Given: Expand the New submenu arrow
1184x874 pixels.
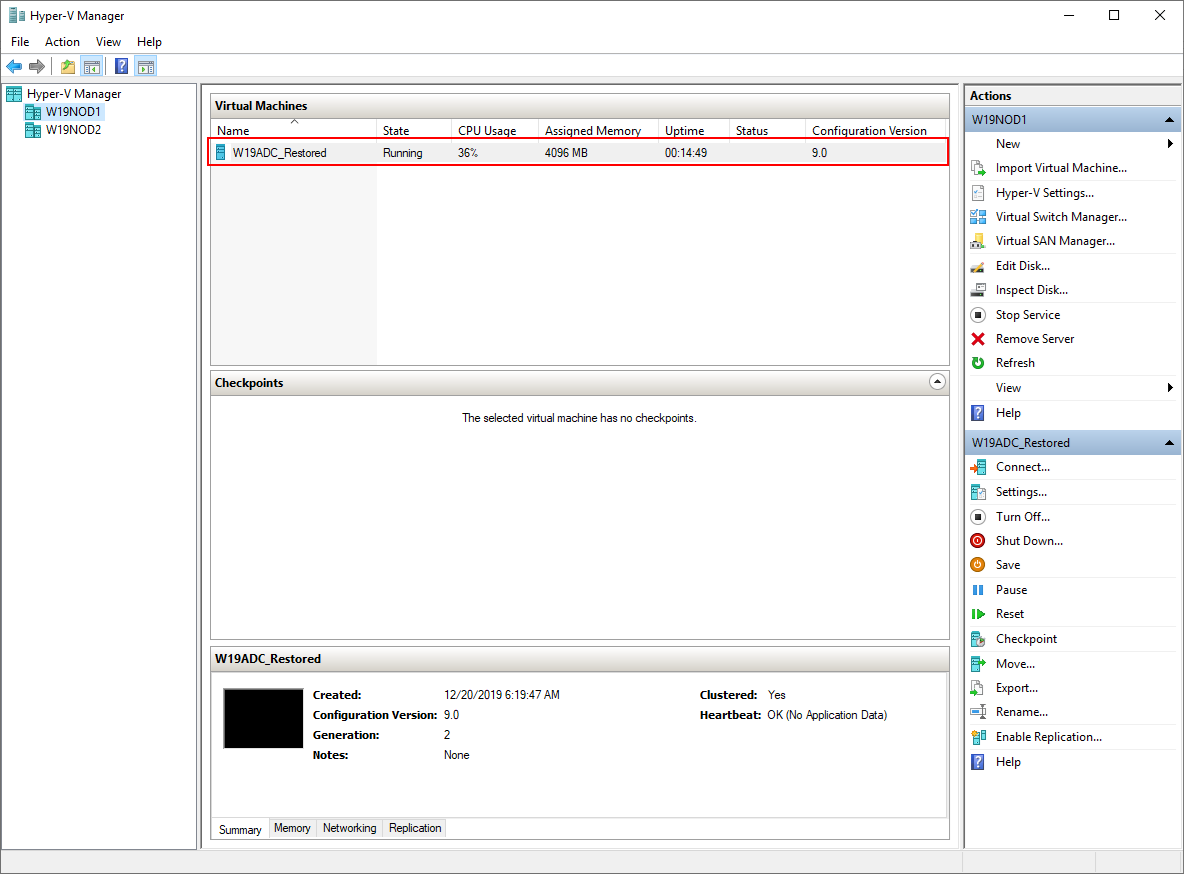Looking at the screenshot, I should click(x=1170, y=144).
